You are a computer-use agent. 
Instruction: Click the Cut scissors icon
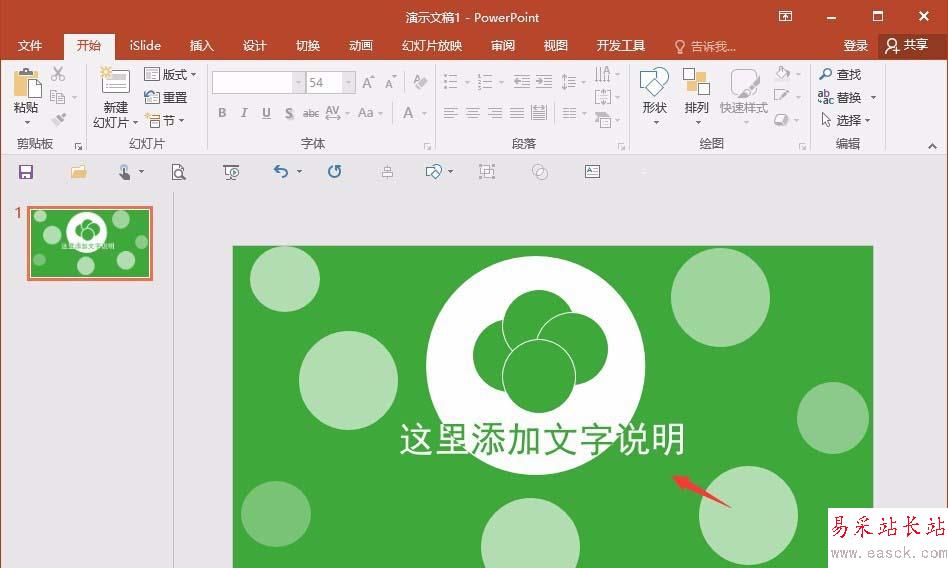tap(58, 74)
